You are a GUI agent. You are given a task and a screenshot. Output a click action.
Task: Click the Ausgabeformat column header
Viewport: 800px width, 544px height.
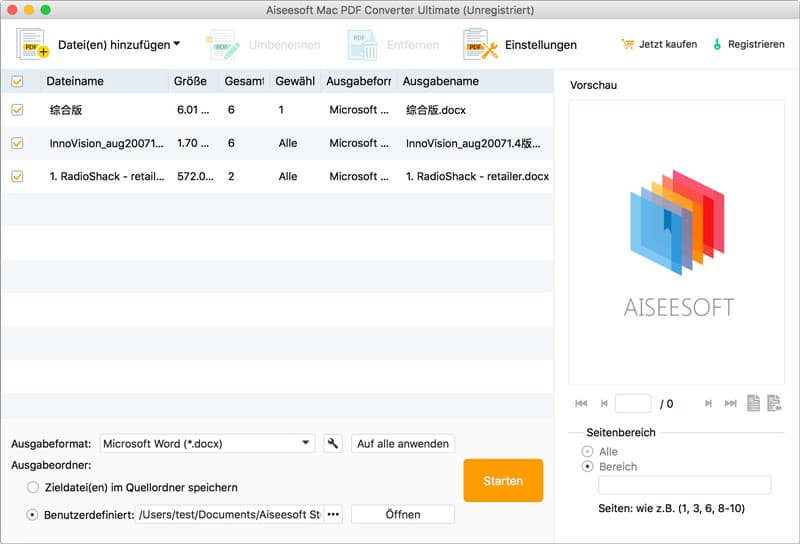point(359,82)
